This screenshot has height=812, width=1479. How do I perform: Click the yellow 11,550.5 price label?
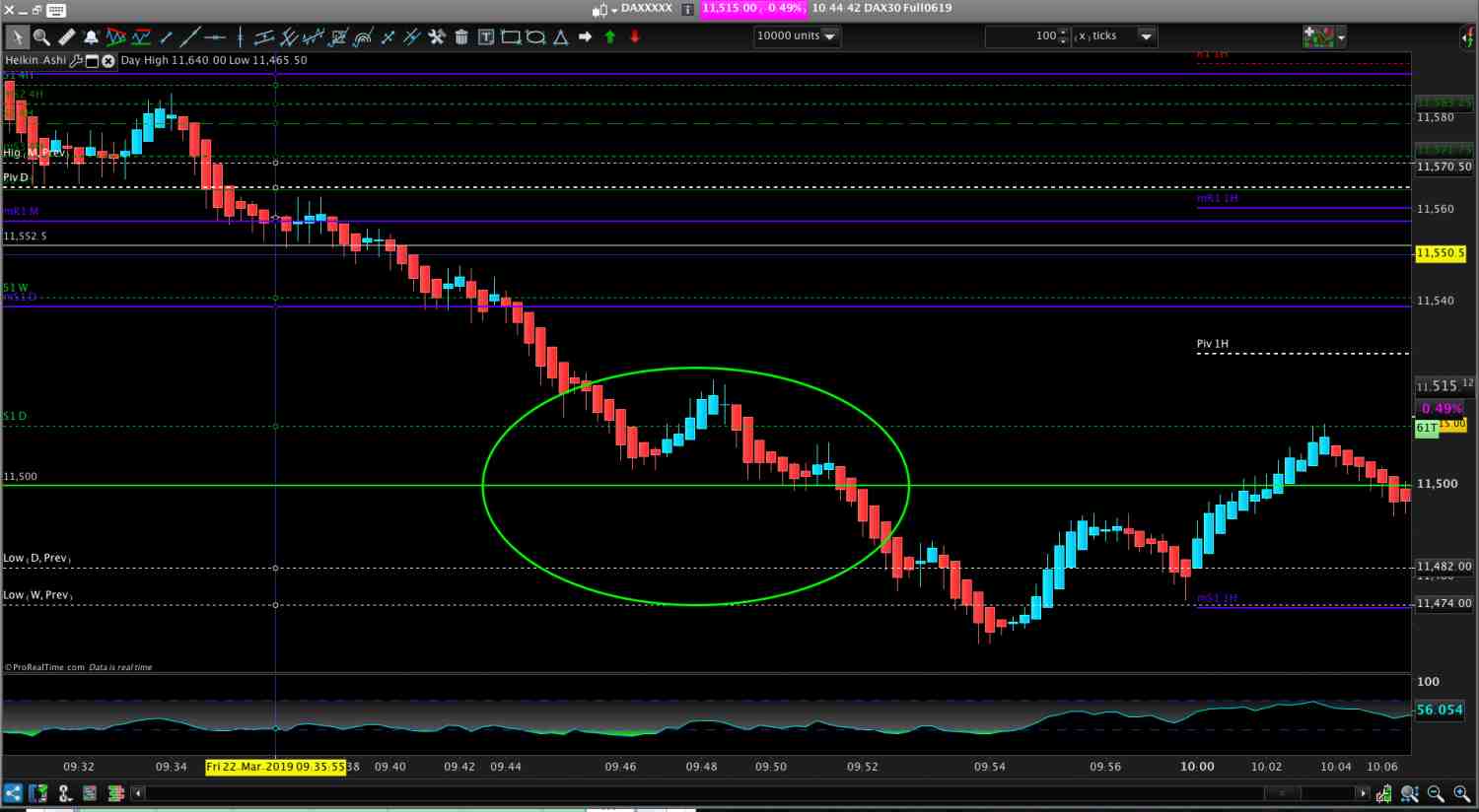tap(1441, 253)
